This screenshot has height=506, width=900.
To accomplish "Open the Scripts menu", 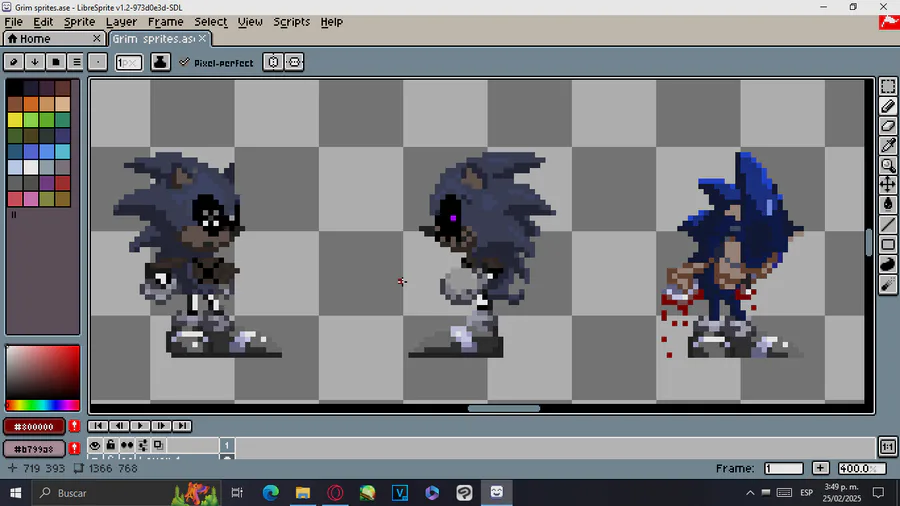I will click(x=292, y=22).
